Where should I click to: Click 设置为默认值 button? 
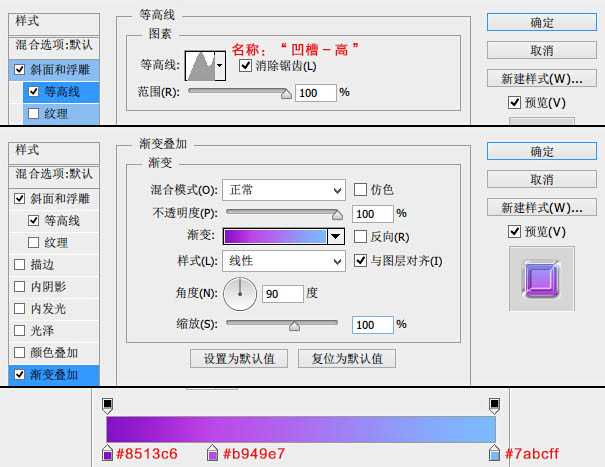pyautogui.click(x=239, y=359)
